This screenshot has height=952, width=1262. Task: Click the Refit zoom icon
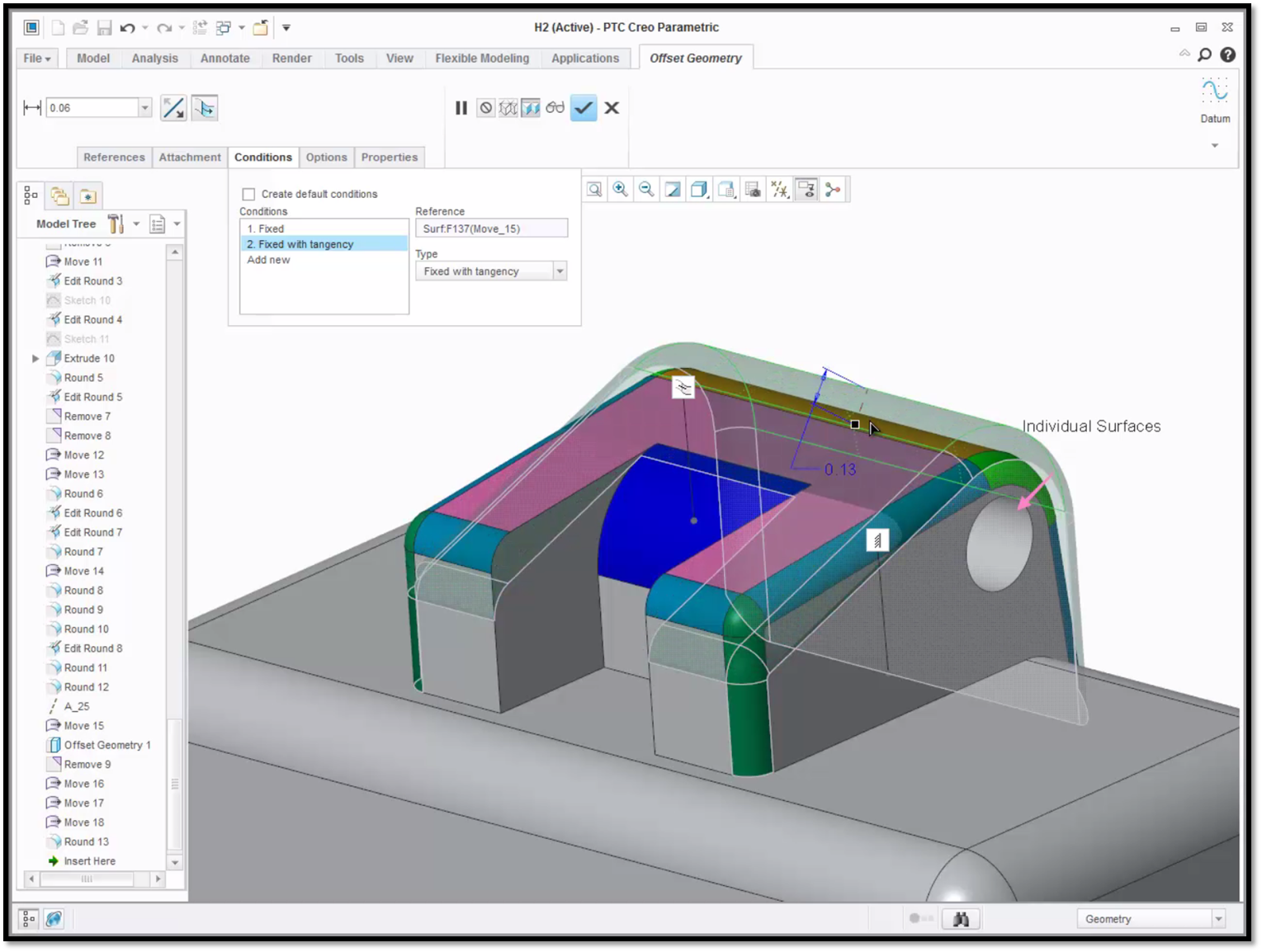[x=594, y=190]
